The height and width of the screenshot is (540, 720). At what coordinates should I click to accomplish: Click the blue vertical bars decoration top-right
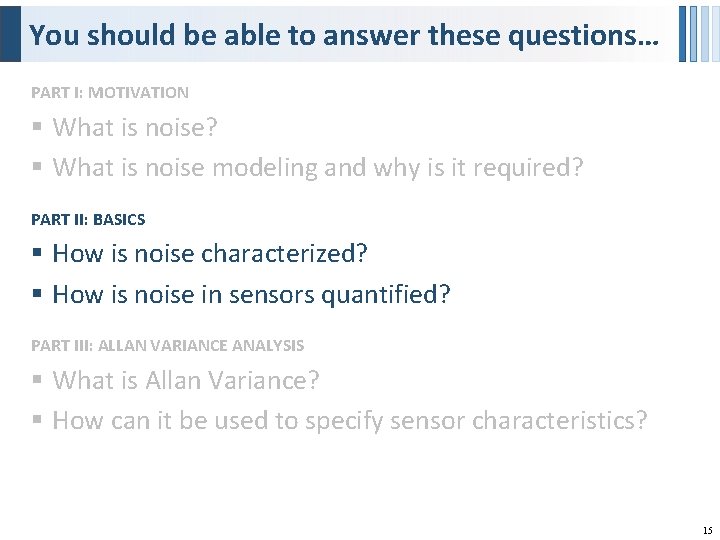[696, 34]
